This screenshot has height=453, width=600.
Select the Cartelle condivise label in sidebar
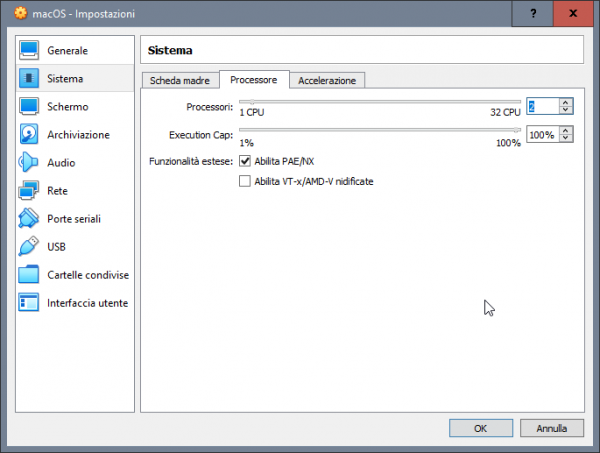[x=88, y=275]
